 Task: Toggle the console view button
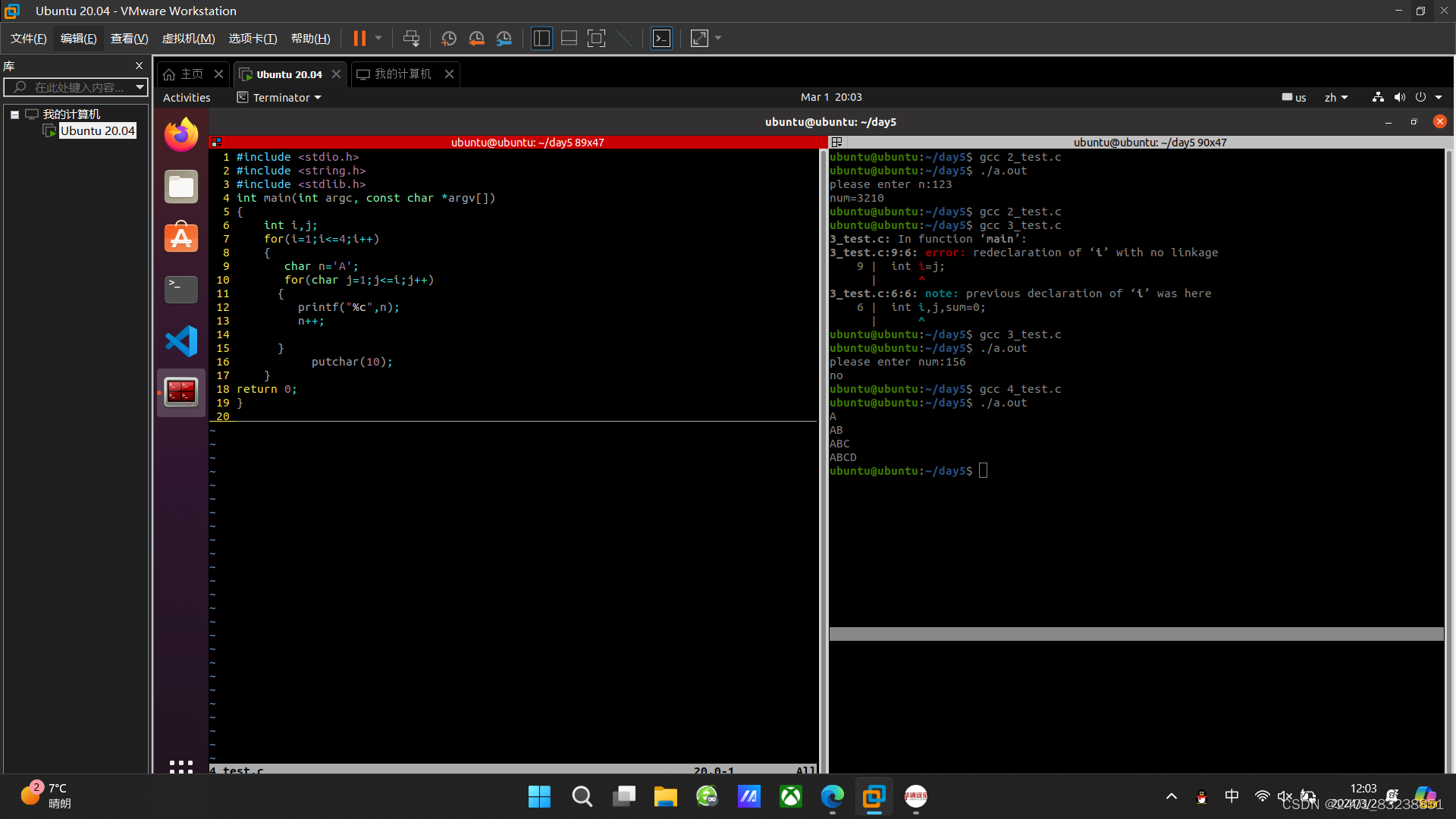(661, 38)
